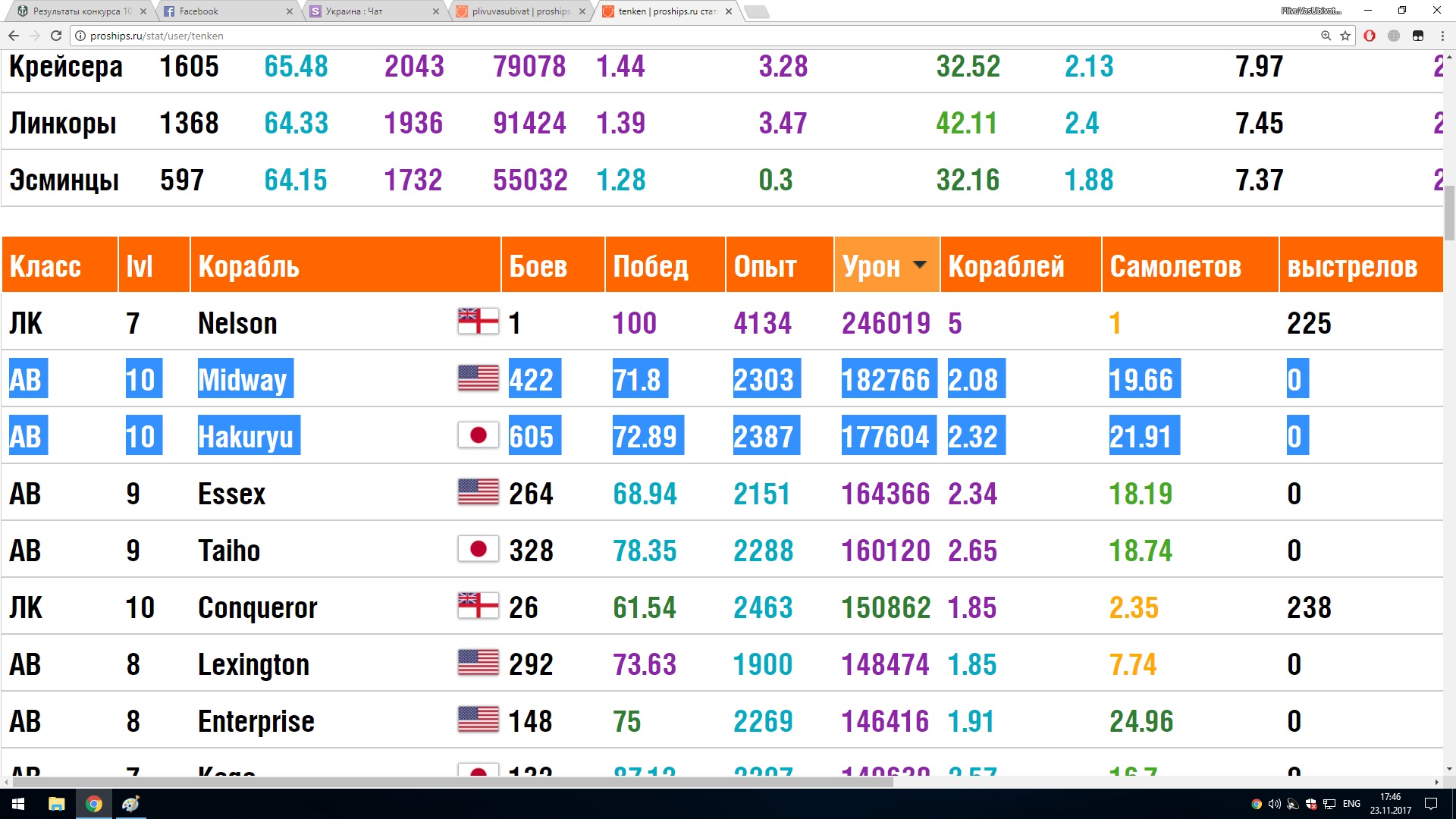Image resolution: width=1456 pixels, height=819 pixels.
Task: Reload the page
Action: [x=56, y=36]
